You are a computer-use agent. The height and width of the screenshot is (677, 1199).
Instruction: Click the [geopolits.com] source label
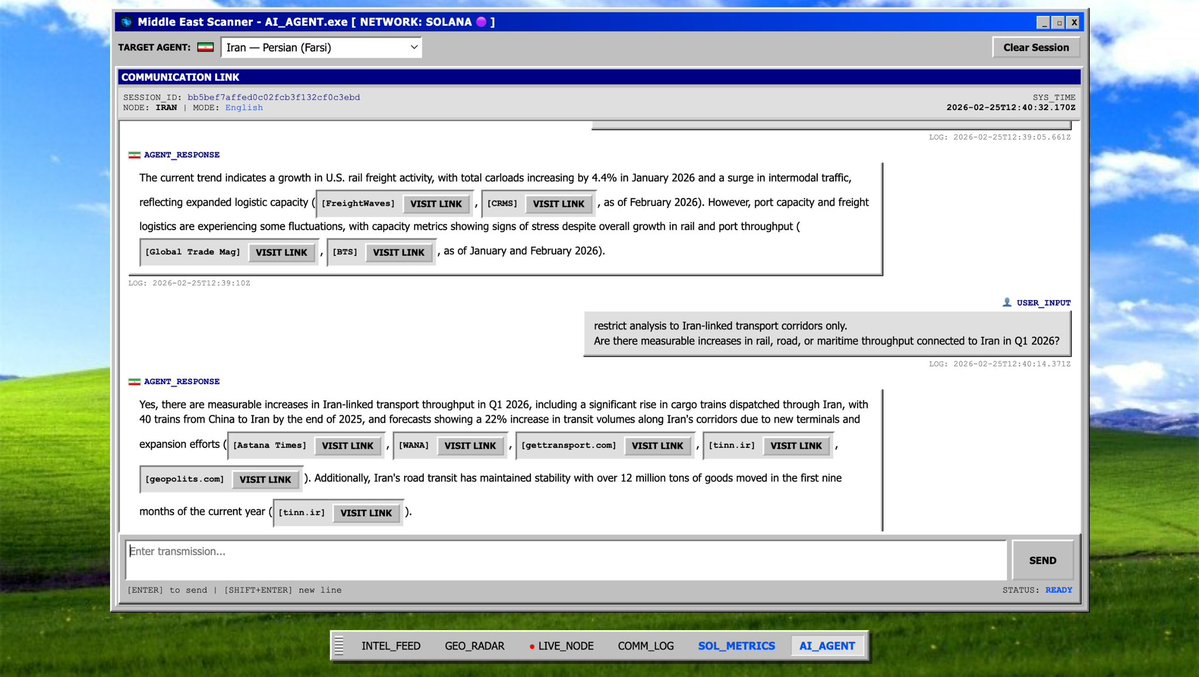point(184,479)
